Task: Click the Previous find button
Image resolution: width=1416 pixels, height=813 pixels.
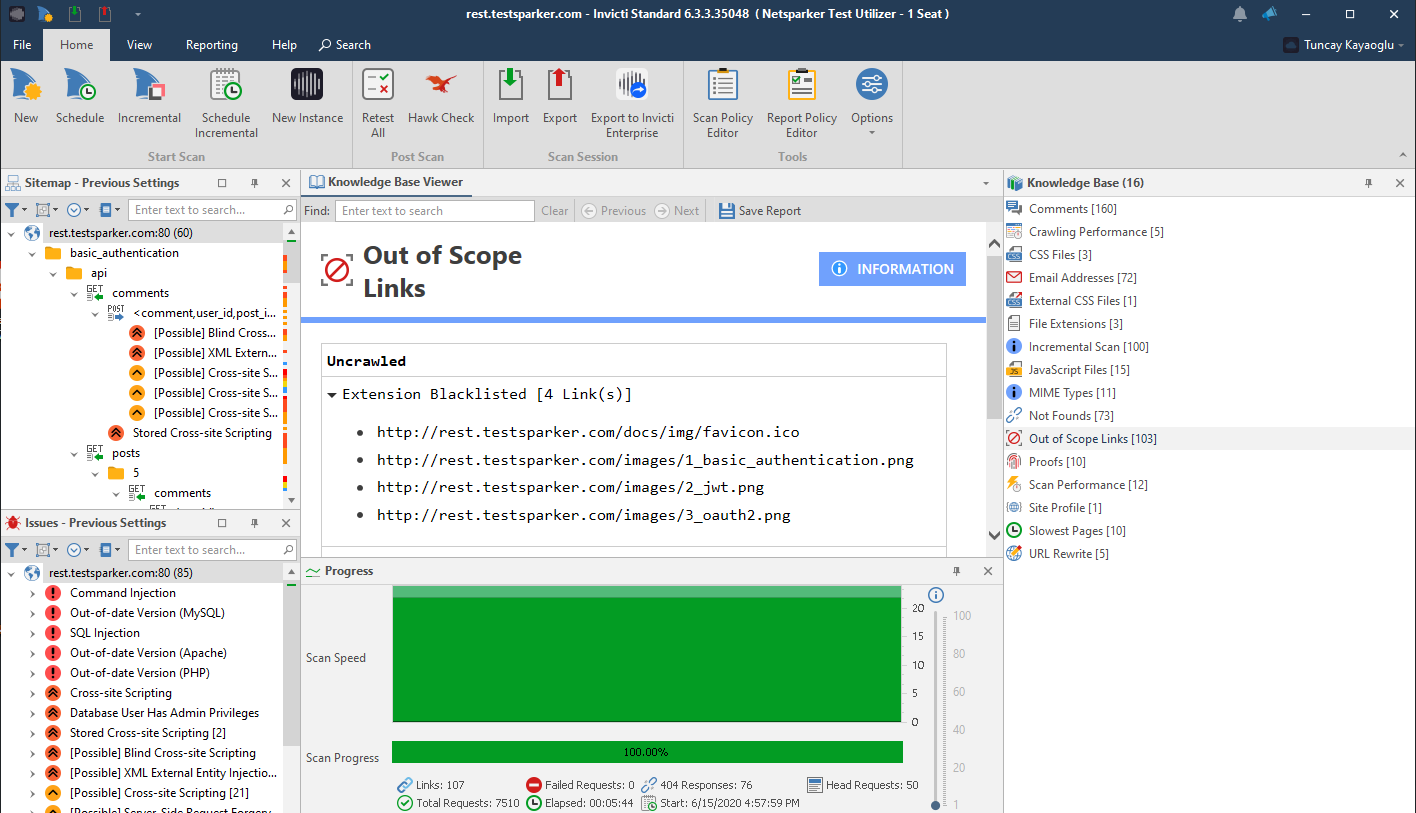Action: (613, 211)
